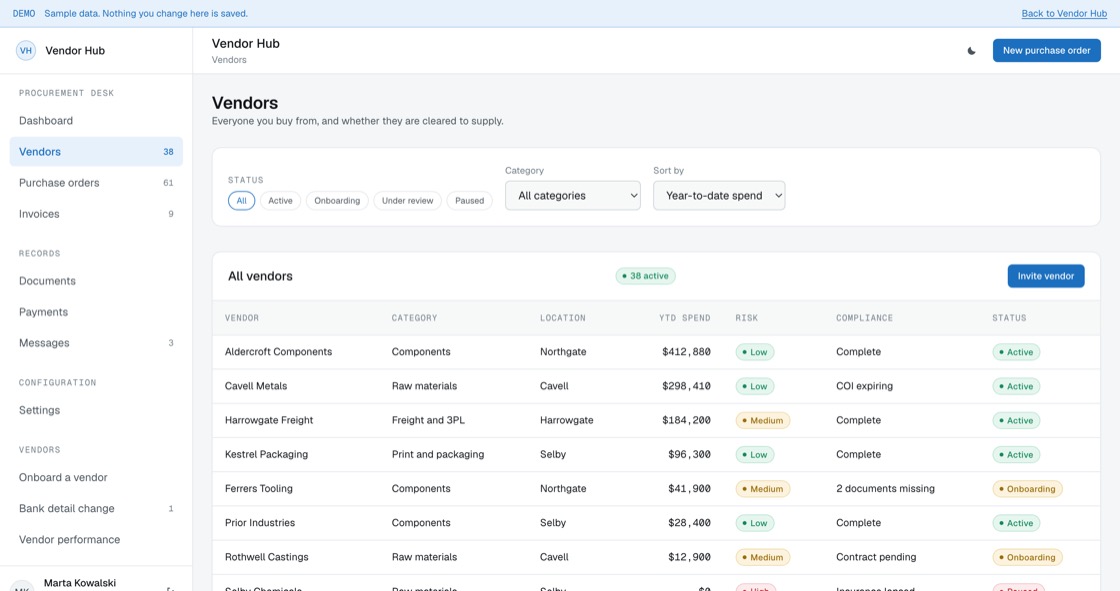This screenshot has height=591, width=1120.
Task: Open Bank detail change
Action: [96, 509]
